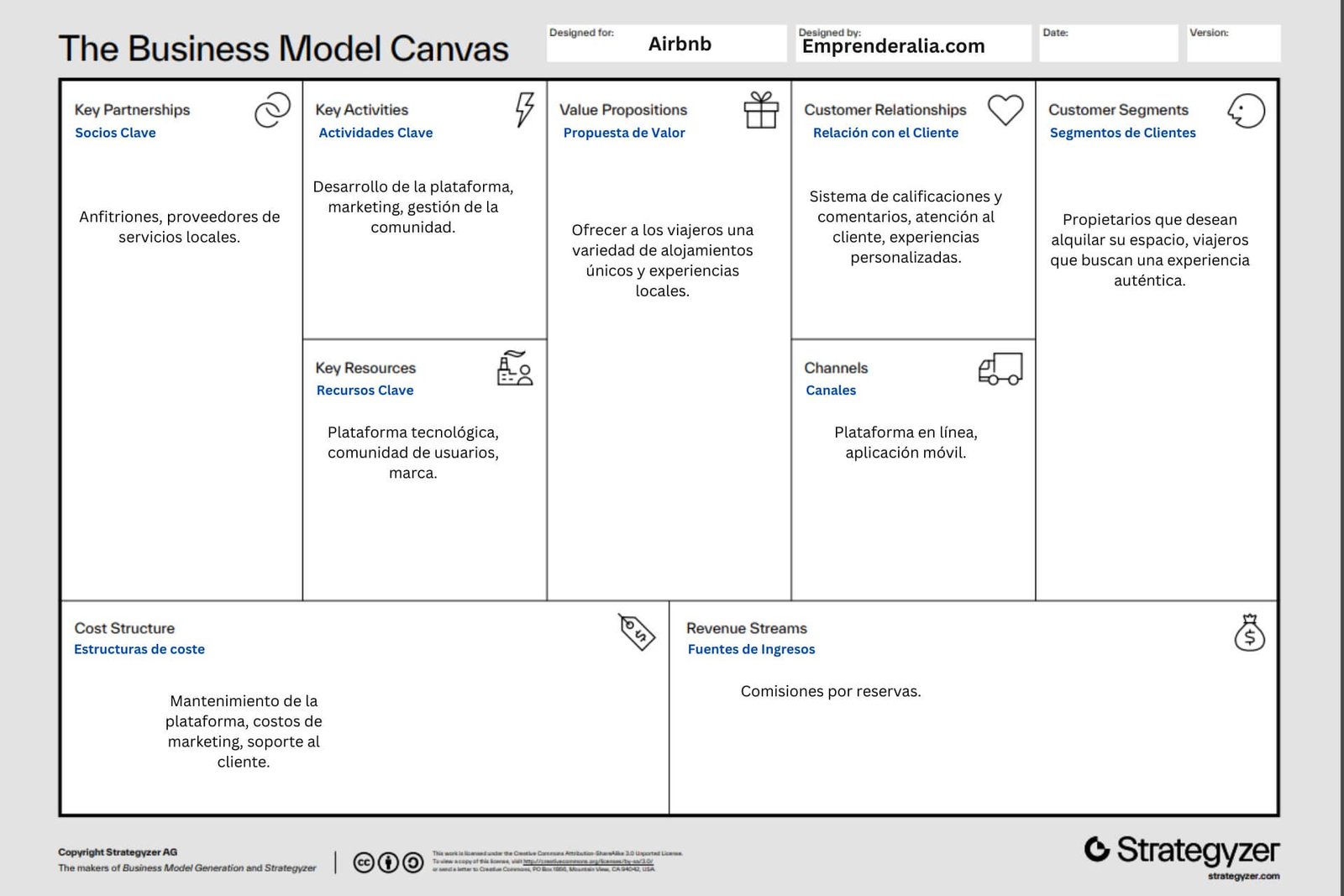The height and width of the screenshot is (896, 1344).
Task: Click the Customer Relationships heart icon
Action: click(x=1005, y=110)
